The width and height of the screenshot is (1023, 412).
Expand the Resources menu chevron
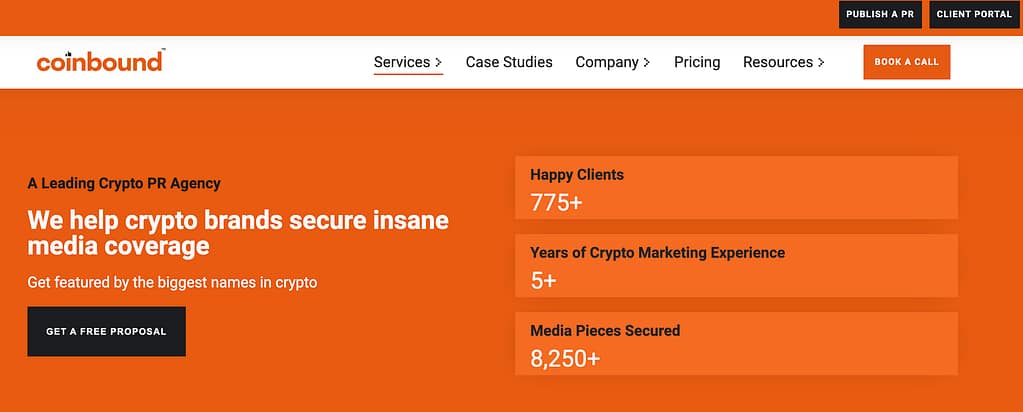pyautogui.click(x=821, y=63)
